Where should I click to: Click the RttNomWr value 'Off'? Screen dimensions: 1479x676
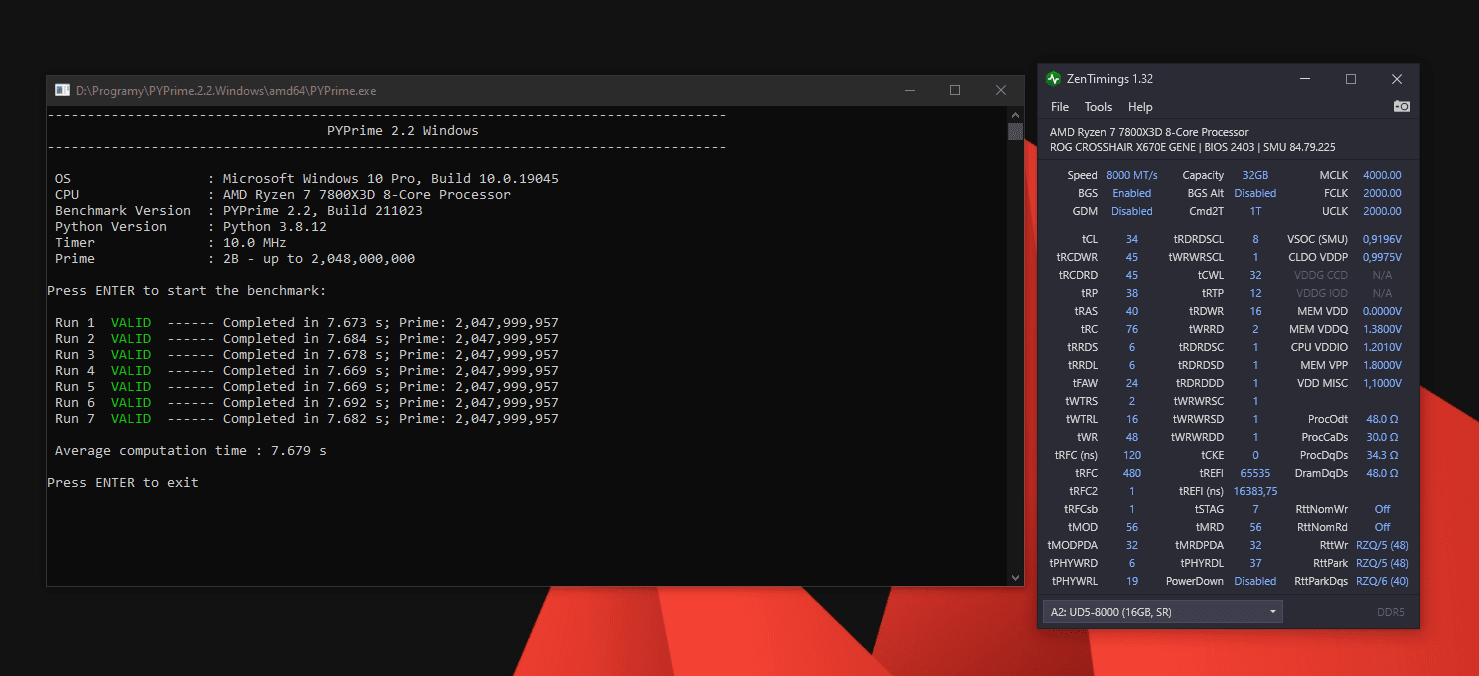(x=1382, y=509)
